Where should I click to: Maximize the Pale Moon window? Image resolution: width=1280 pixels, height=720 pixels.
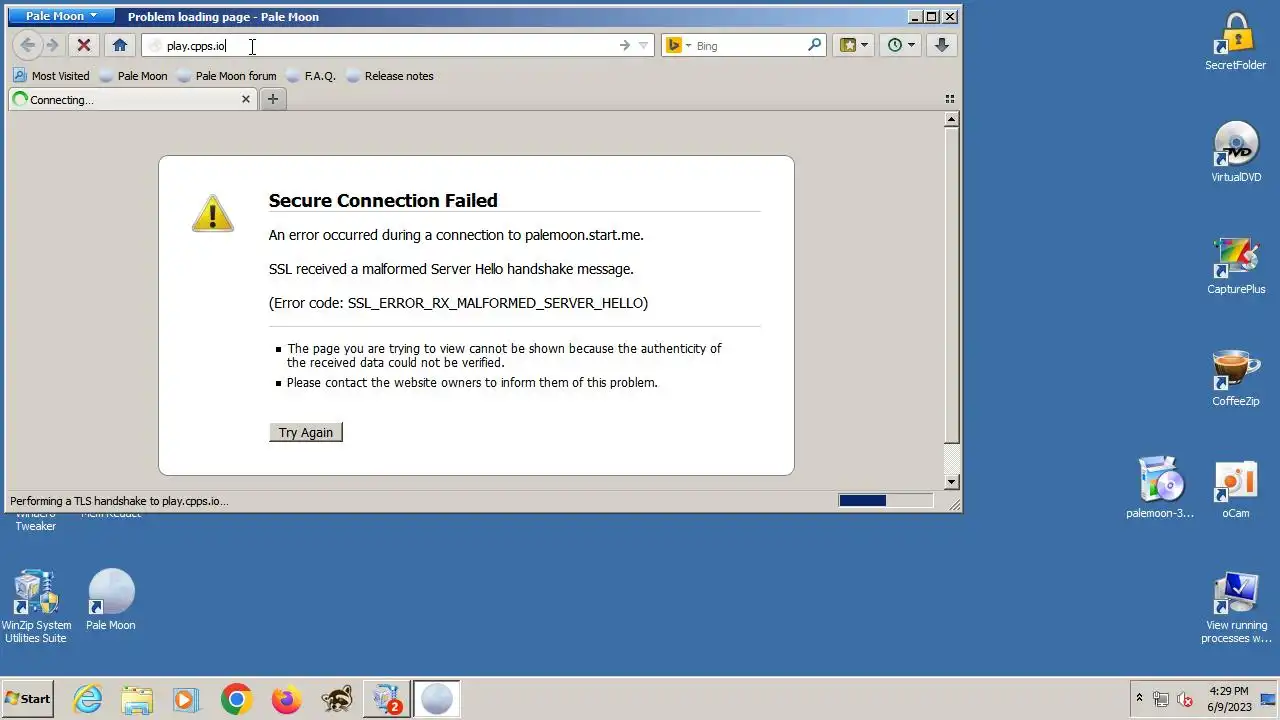932,16
